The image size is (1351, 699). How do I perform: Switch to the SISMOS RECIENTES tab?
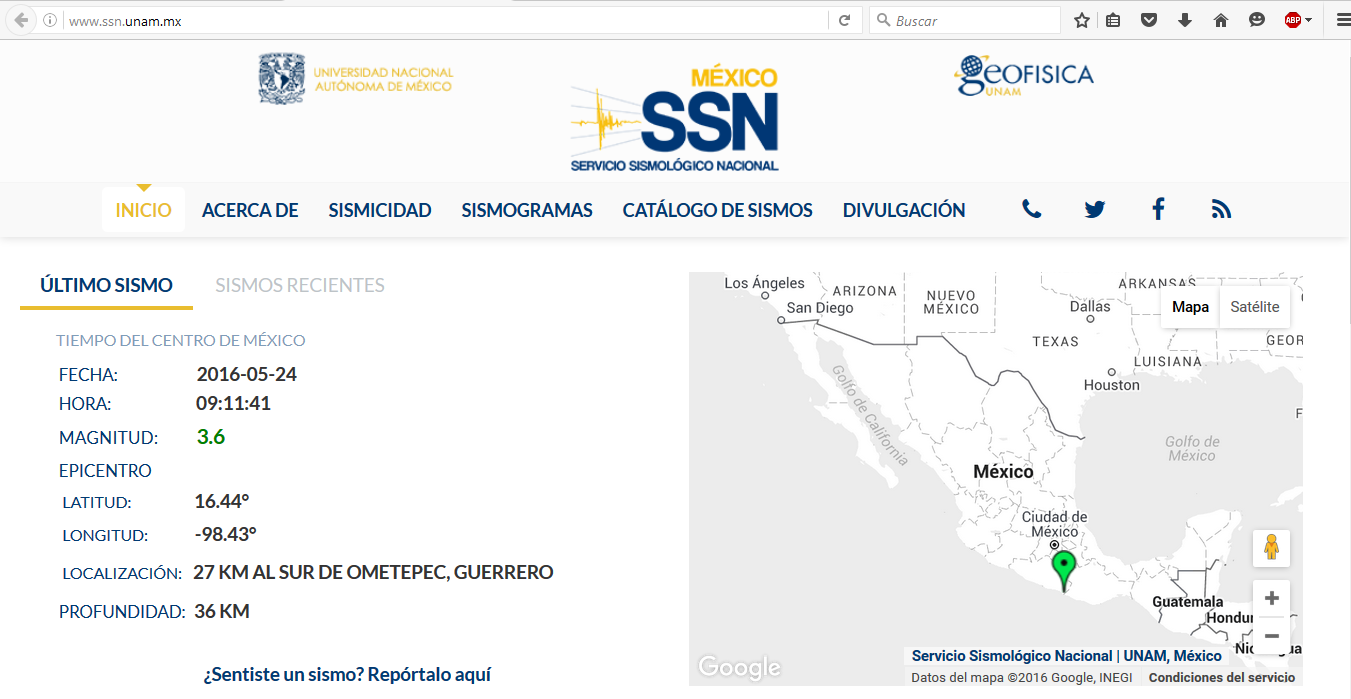pos(299,285)
